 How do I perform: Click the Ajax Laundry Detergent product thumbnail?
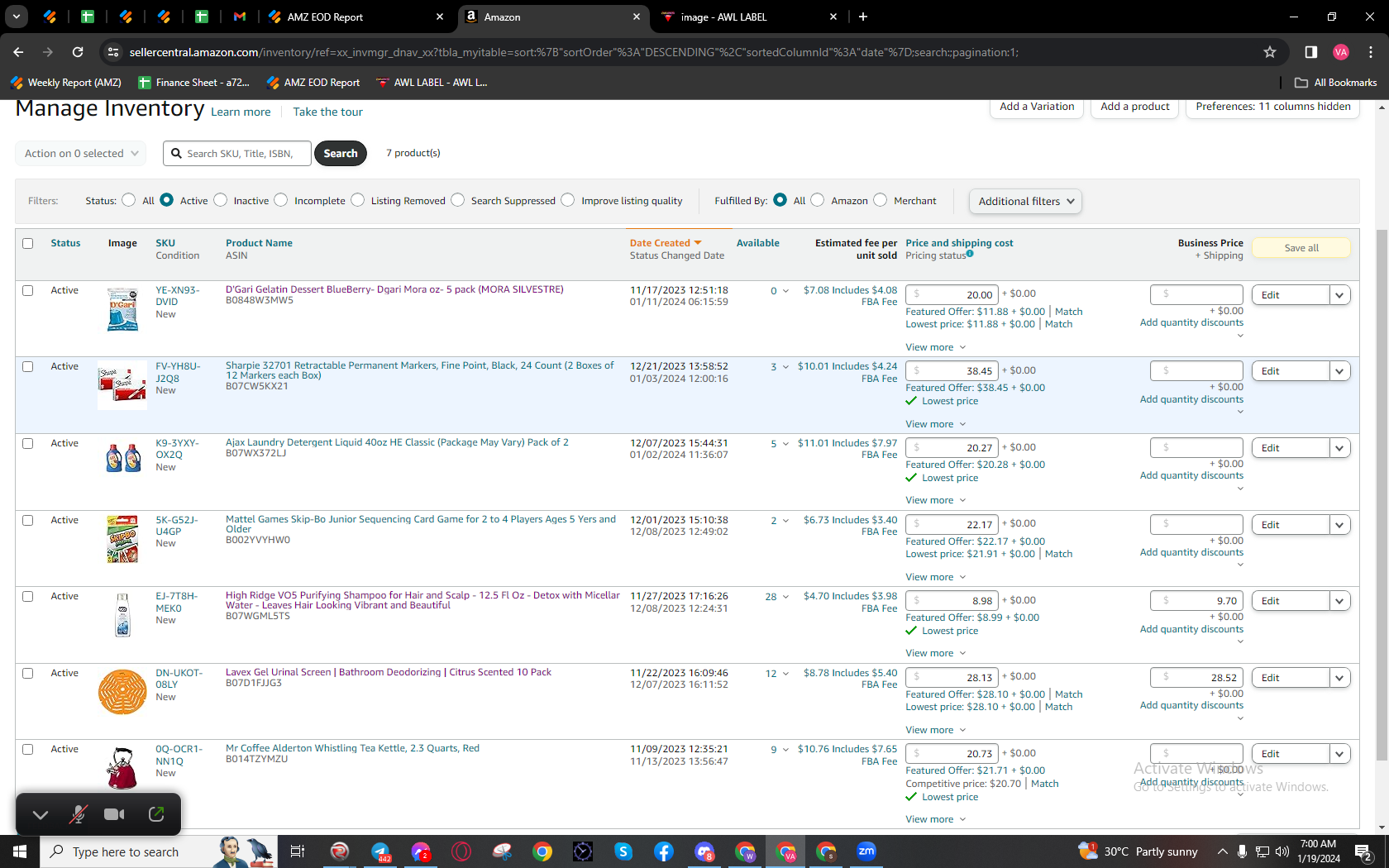point(123,458)
